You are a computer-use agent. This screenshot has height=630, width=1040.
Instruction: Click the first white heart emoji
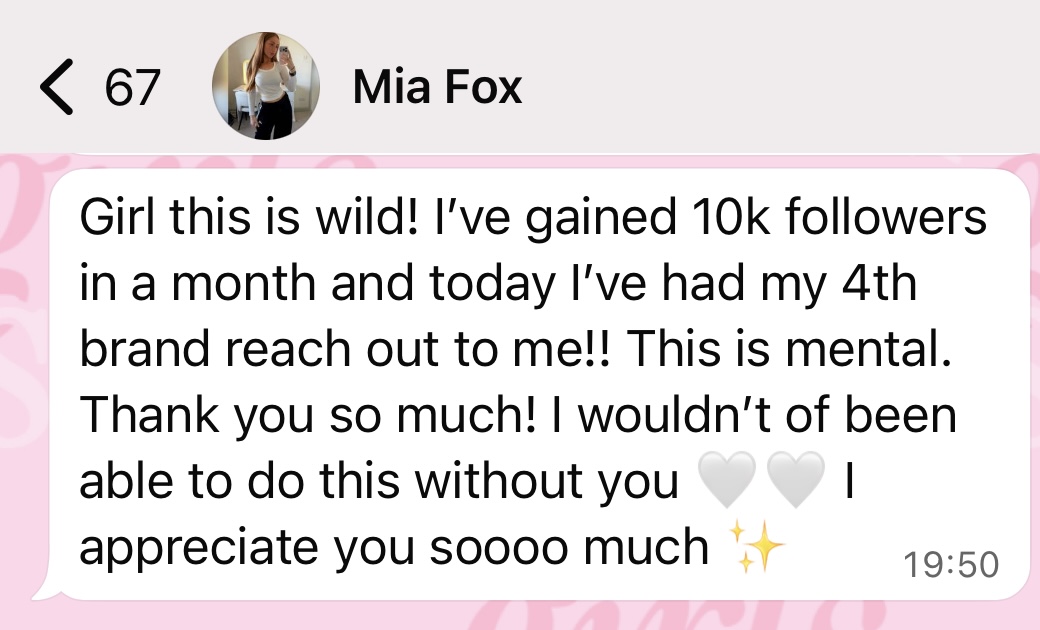tap(728, 479)
